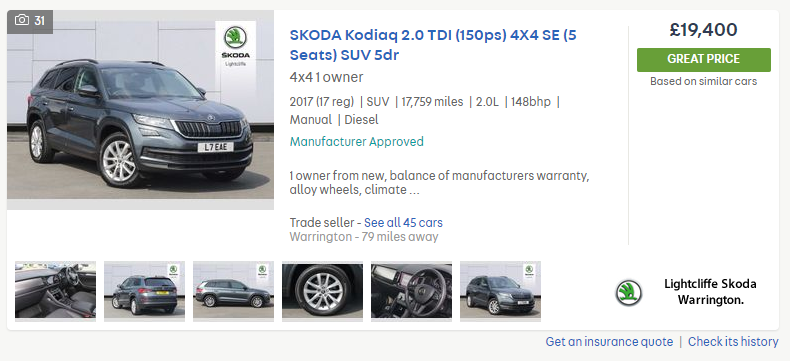View the interior seats thumbnail
Image resolution: width=790 pixels, height=361 pixels.
click(x=55, y=291)
